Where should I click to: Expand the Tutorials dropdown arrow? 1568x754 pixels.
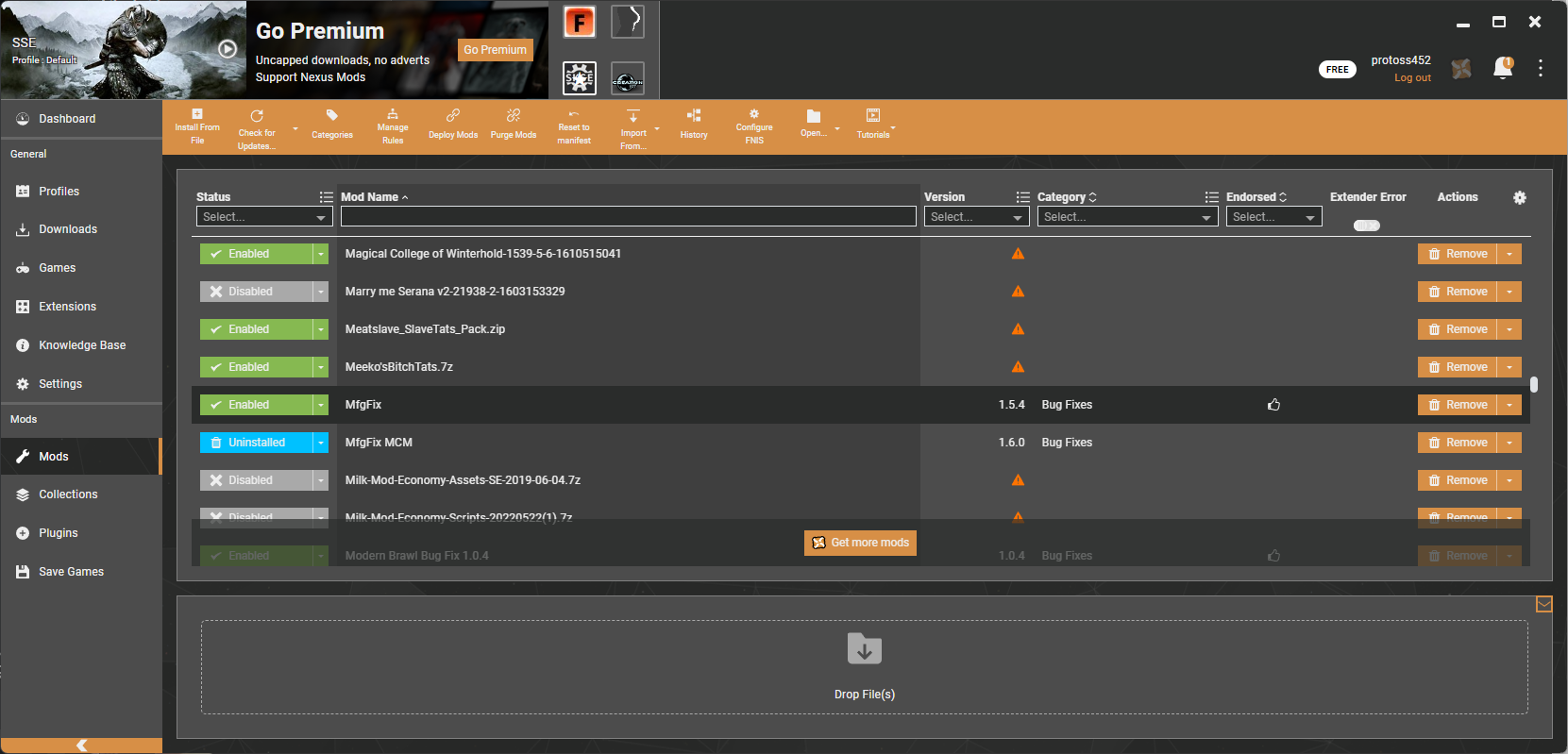point(893,128)
